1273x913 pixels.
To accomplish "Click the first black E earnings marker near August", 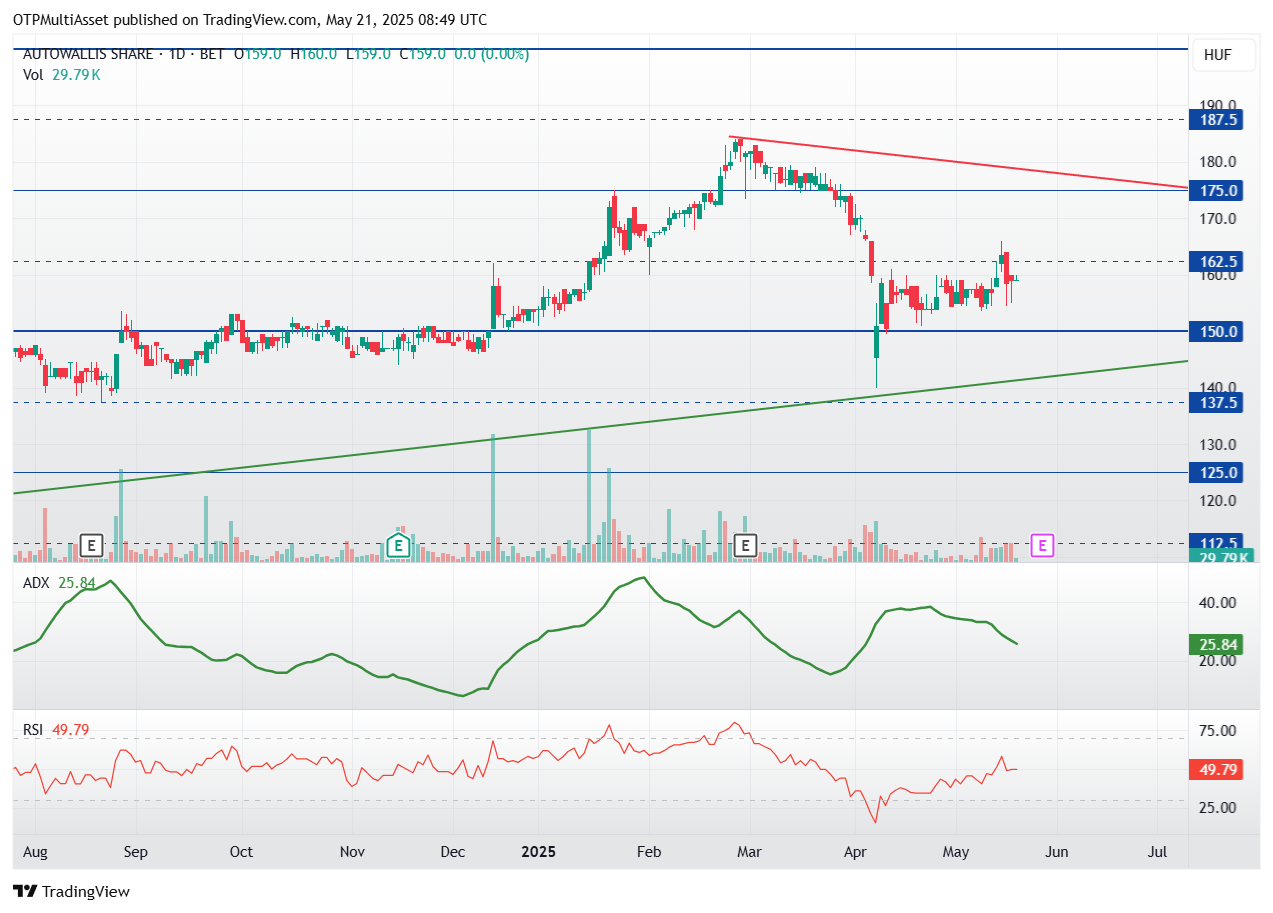I will point(91,546).
